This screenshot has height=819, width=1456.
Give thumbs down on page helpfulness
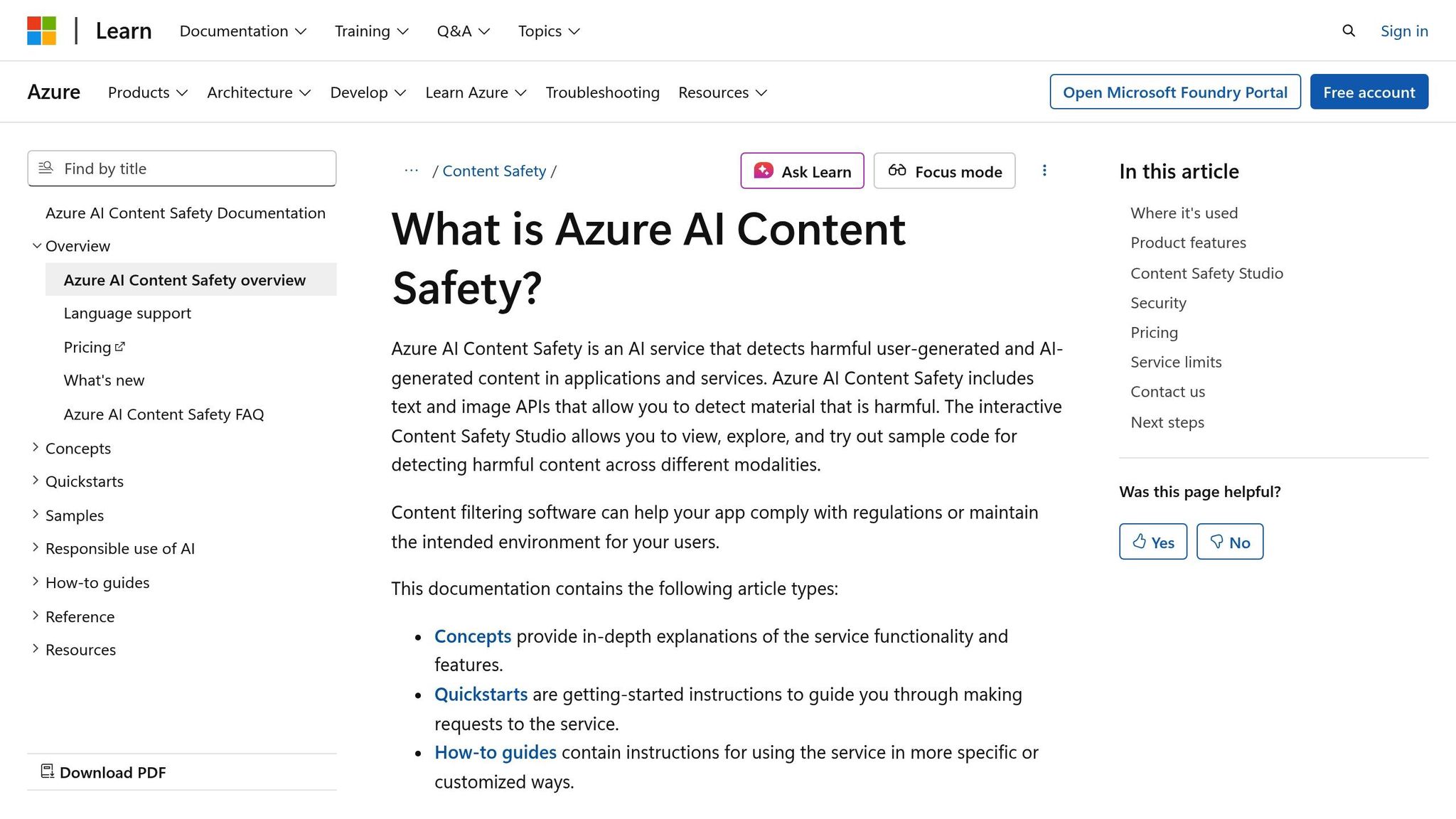coord(1229,541)
